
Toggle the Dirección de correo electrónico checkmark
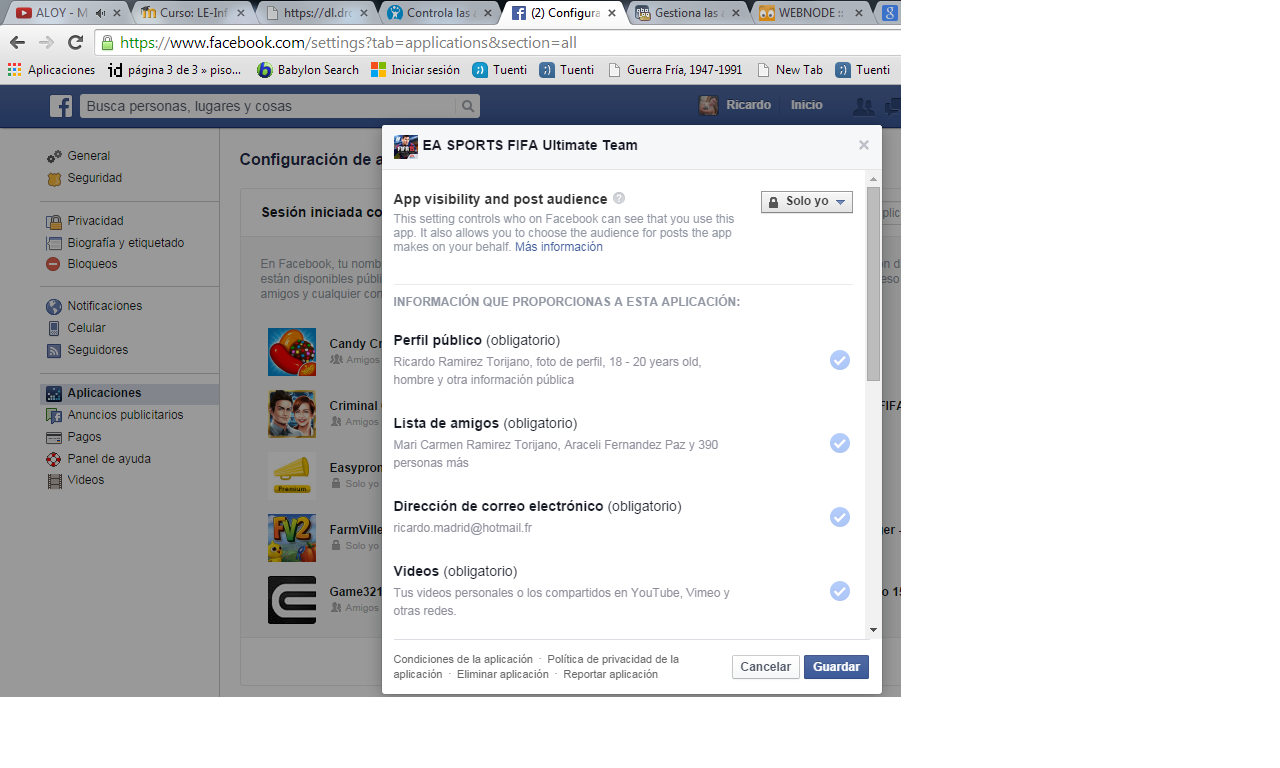840,517
